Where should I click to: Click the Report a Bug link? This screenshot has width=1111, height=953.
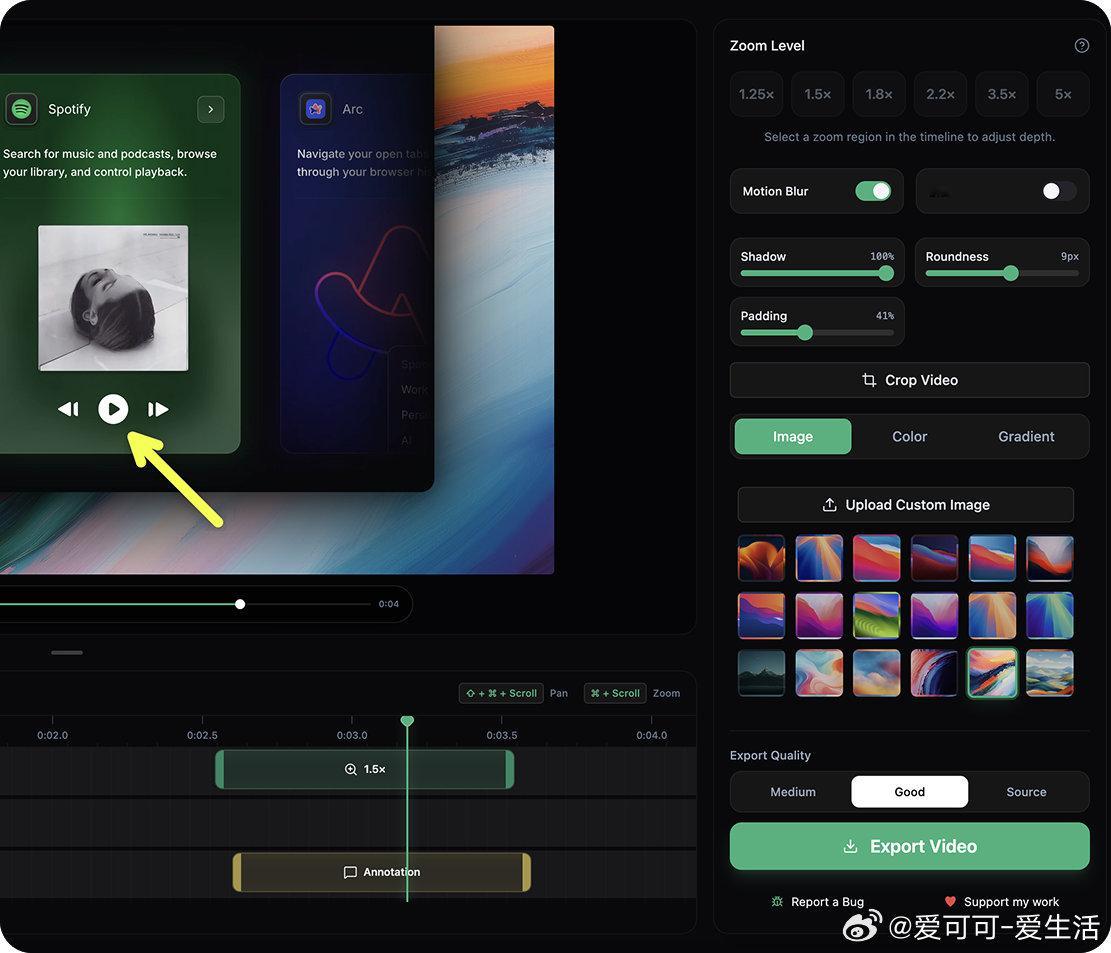pos(817,901)
